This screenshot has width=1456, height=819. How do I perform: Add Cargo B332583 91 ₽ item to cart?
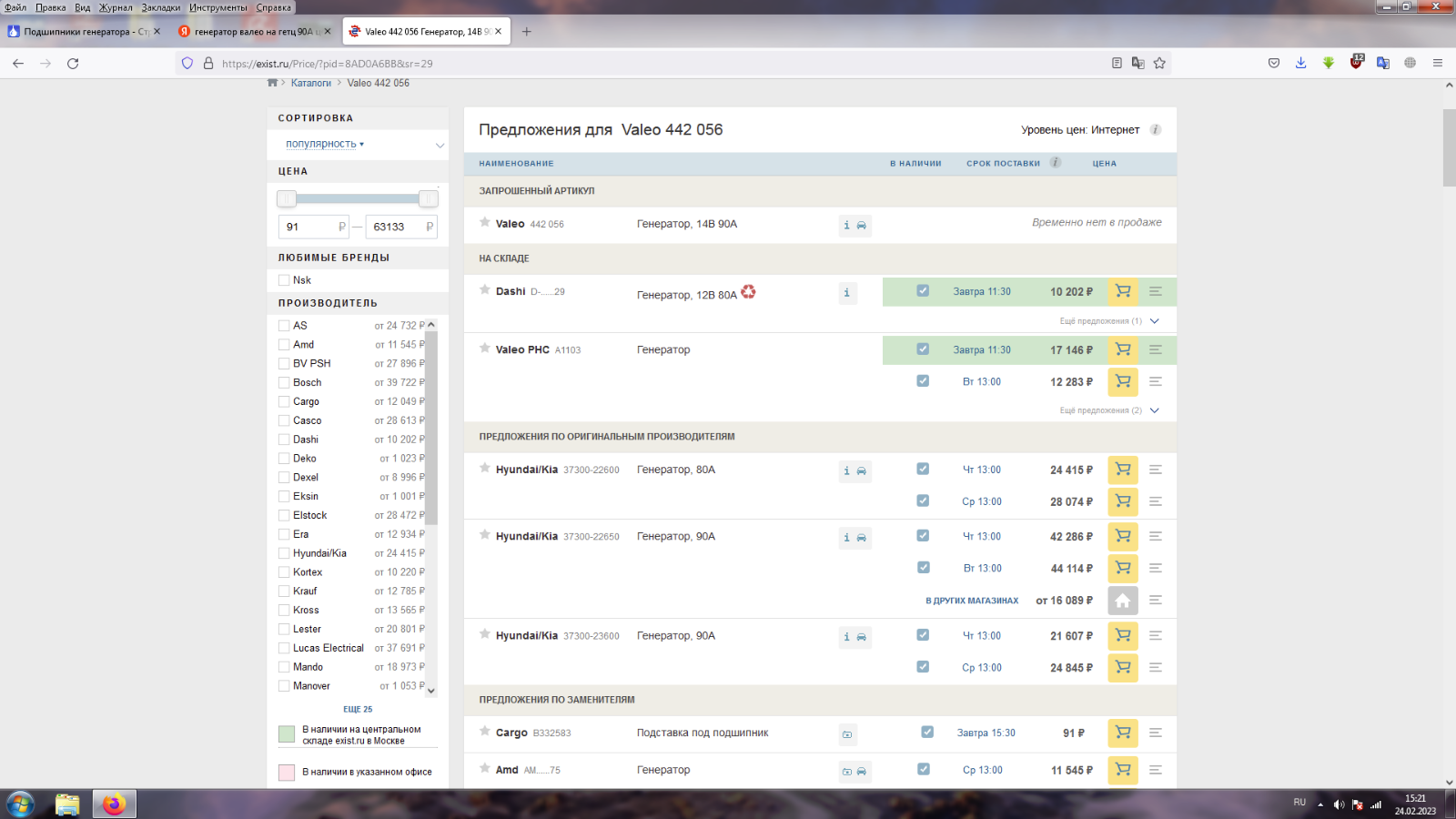[x=1123, y=733]
